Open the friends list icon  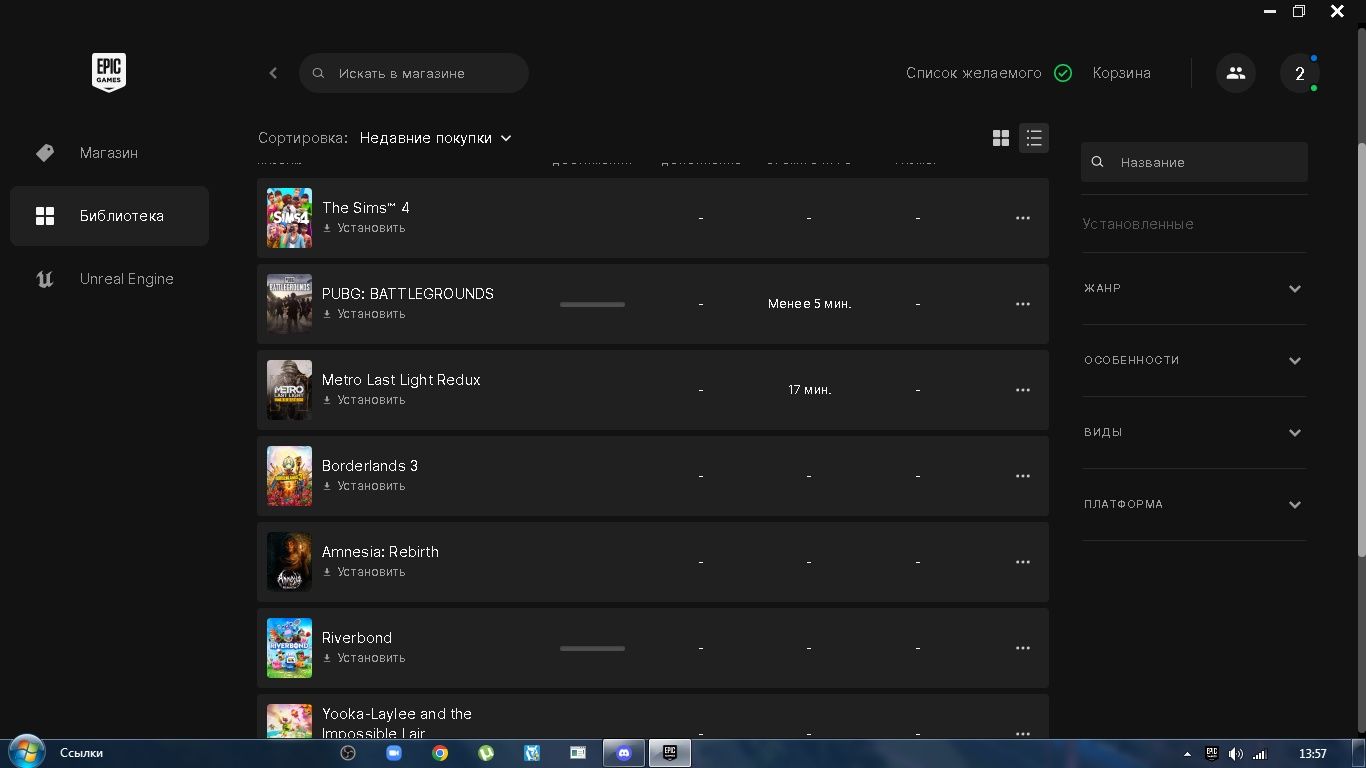pyautogui.click(x=1236, y=73)
